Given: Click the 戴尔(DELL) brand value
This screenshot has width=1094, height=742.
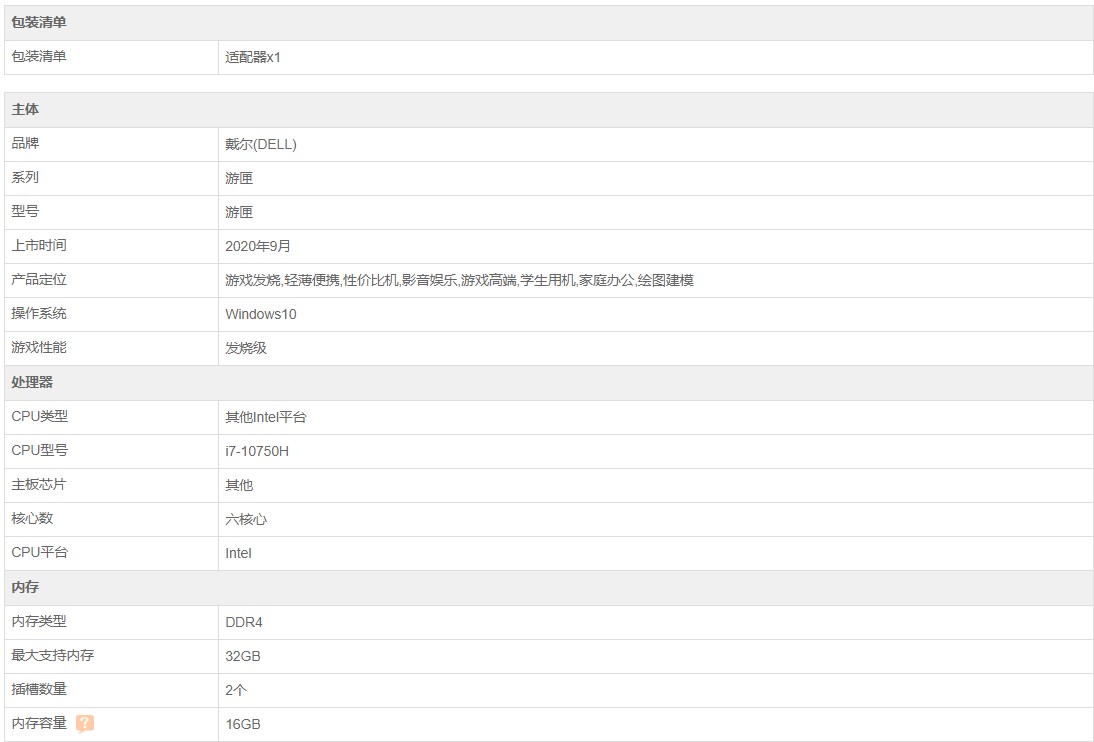Looking at the screenshot, I should coord(261,144).
